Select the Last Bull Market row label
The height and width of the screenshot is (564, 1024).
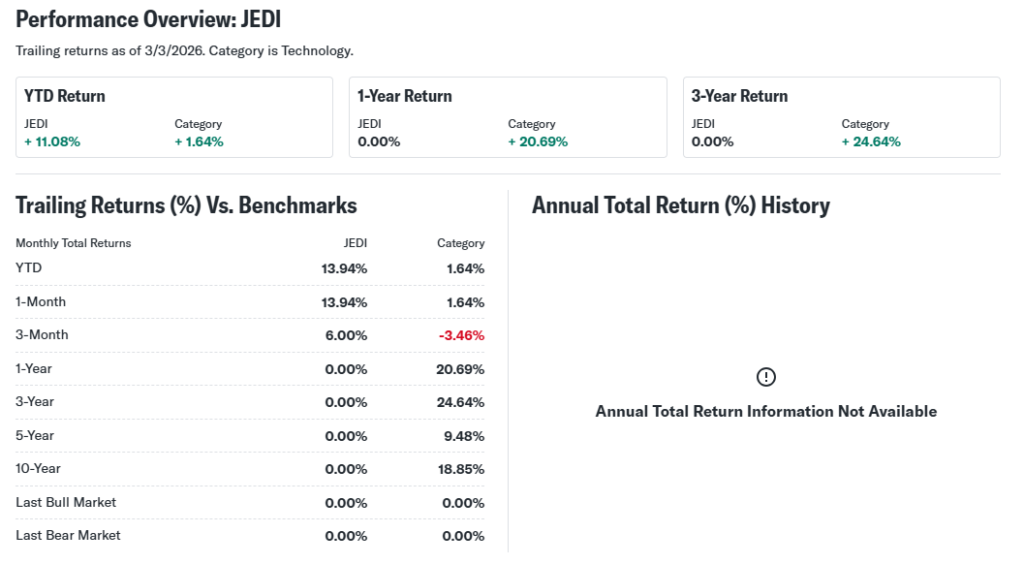[66, 502]
